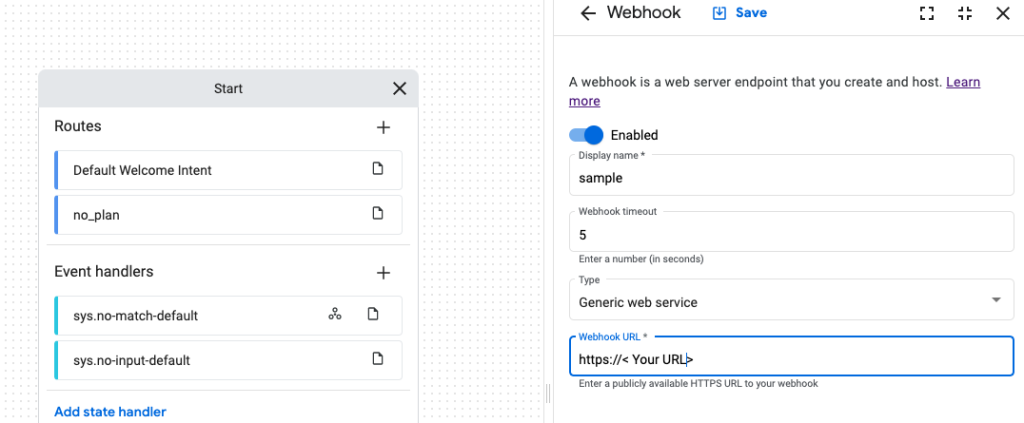Click the Webhook URL input field
This screenshot has width=1024, height=423.
click(x=790, y=359)
